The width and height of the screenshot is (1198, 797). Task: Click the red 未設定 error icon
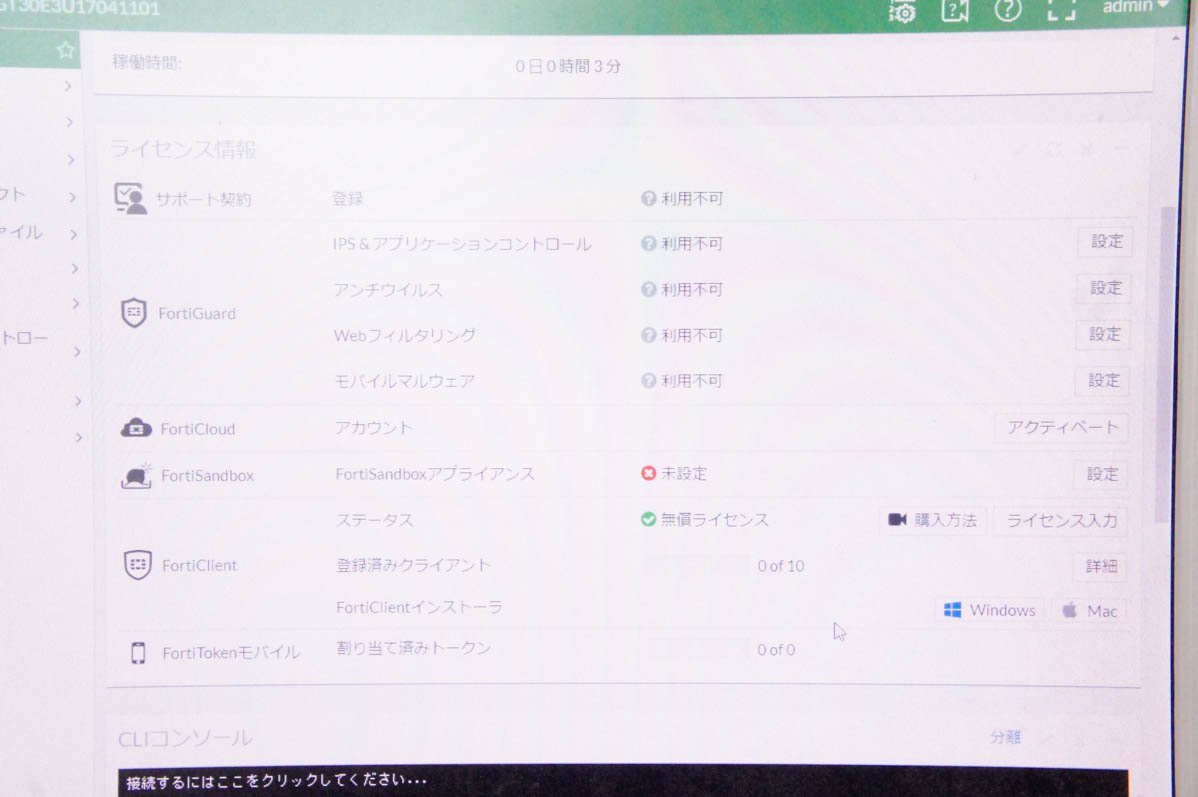[649, 474]
